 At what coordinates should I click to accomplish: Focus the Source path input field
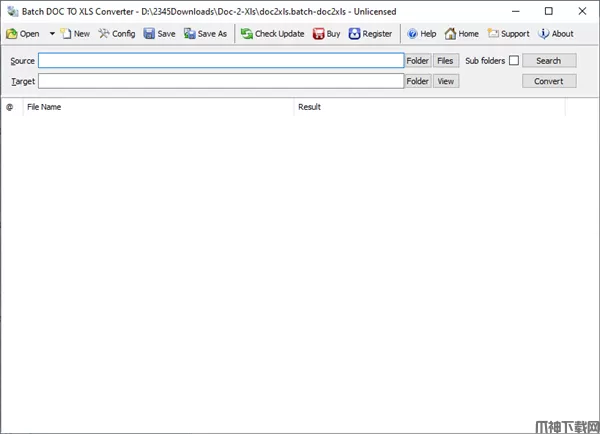221,60
